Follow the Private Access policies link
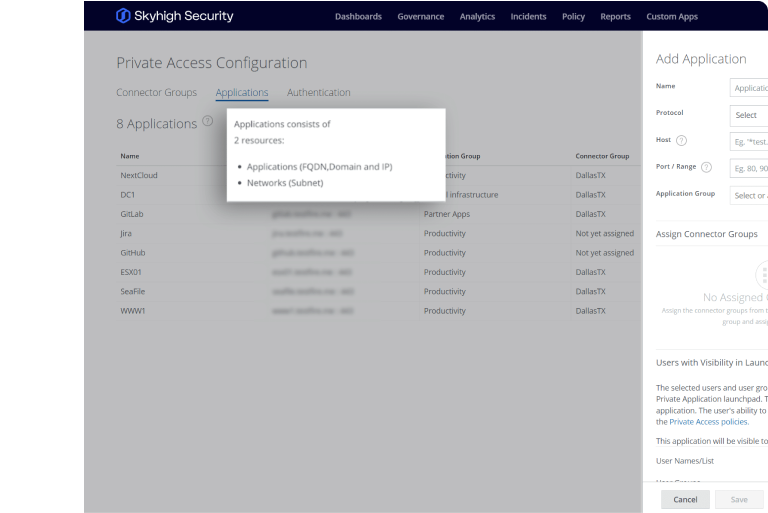The width and height of the screenshot is (768, 513). [709, 421]
